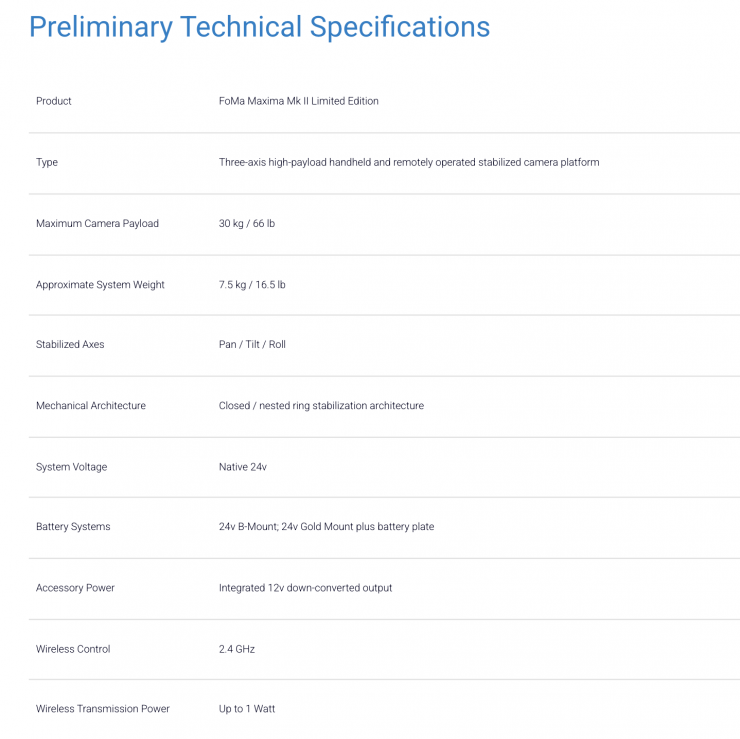Click the Preliminary Technical Specifications heading
The image size is (740, 739).
[260, 27]
